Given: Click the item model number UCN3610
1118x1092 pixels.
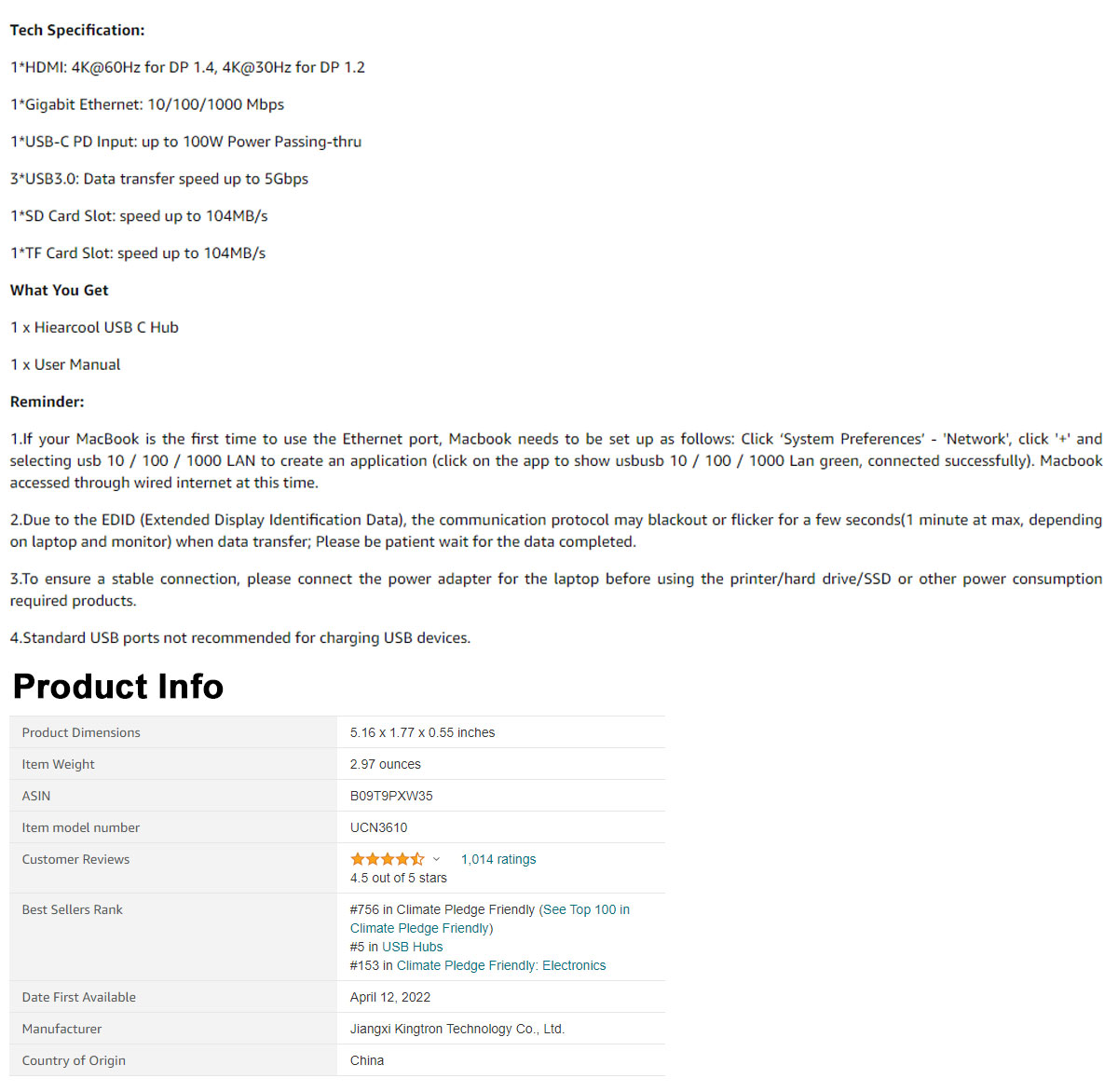Looking at the screenshot, I should [x=378, y=827].
